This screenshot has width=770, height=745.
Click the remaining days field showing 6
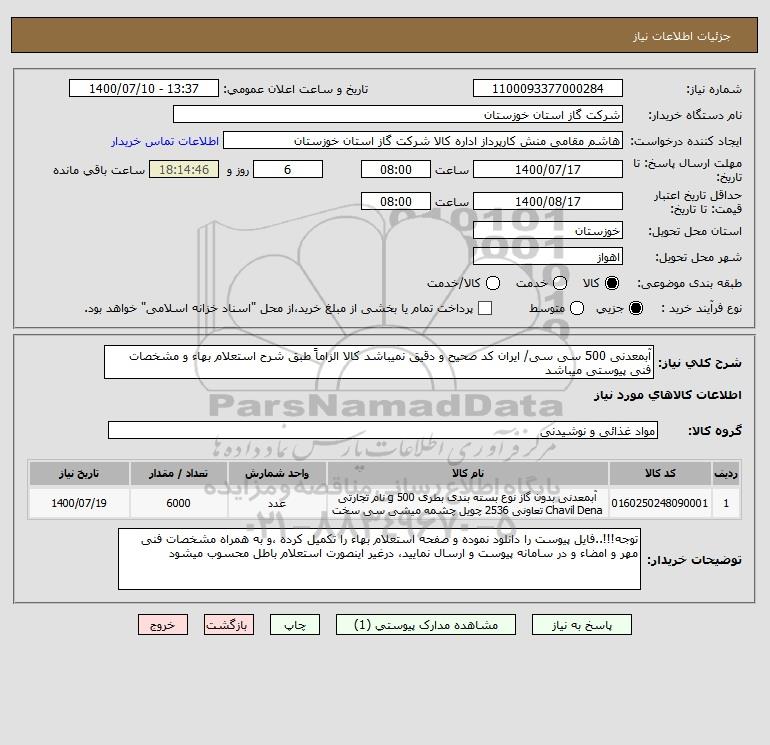point(288,169)
